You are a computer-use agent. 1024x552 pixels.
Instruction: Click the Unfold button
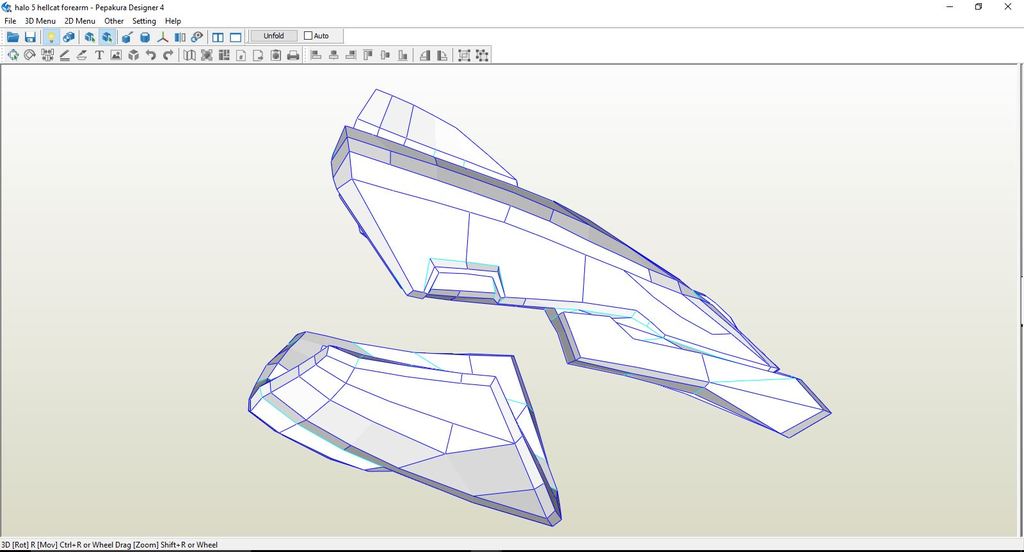pos(274,36)
